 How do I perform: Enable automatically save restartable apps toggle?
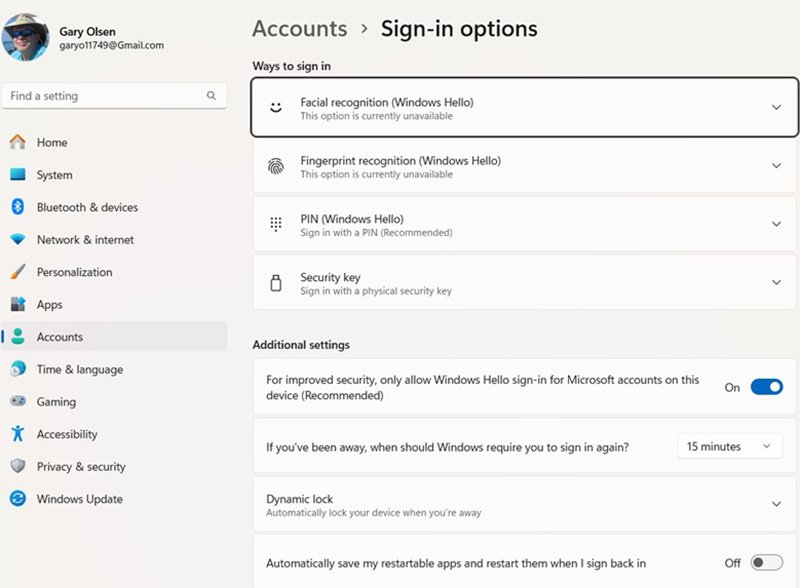click(766, 562)
